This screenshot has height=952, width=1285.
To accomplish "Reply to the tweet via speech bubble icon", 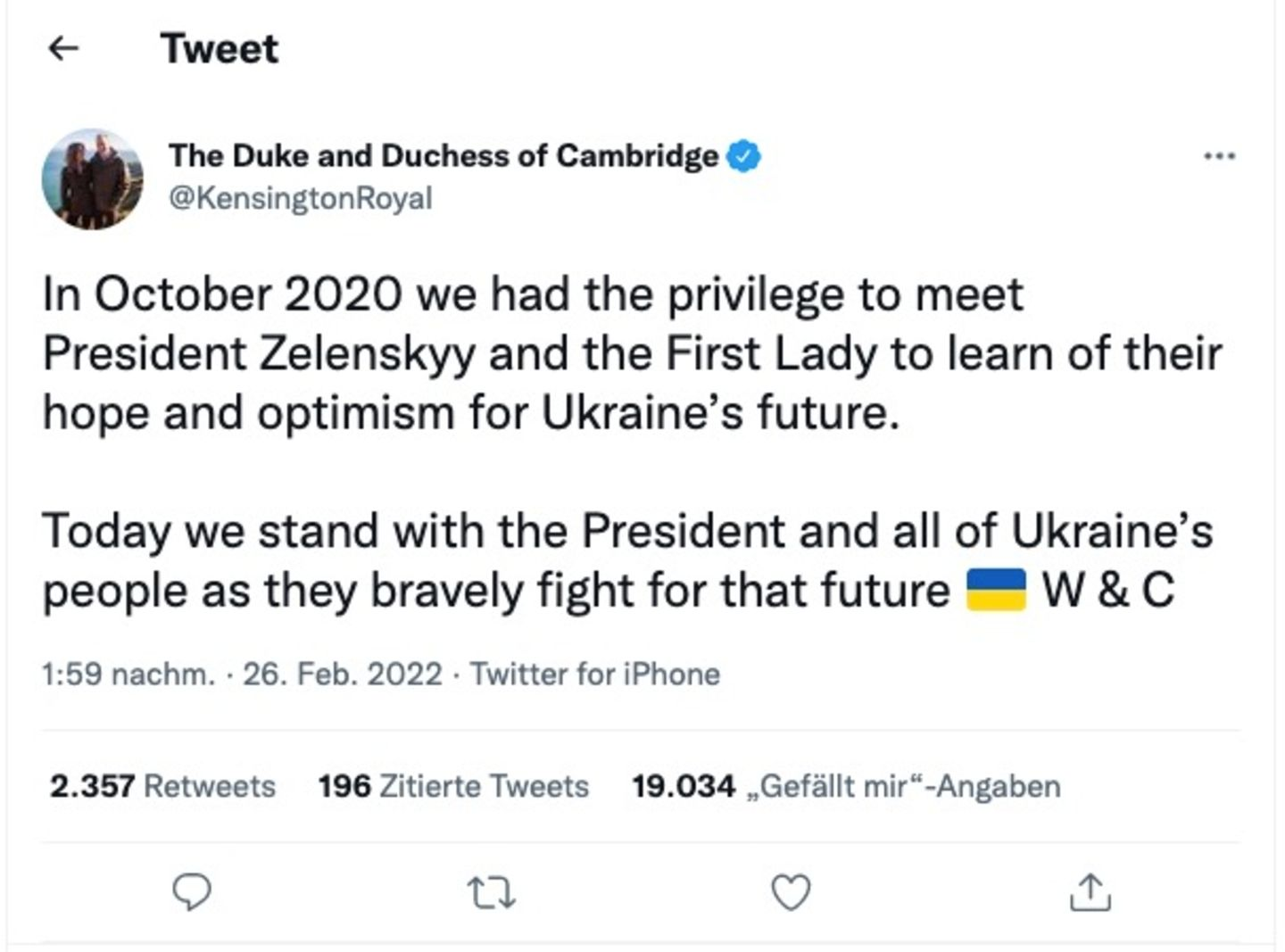I will (192, 891).
